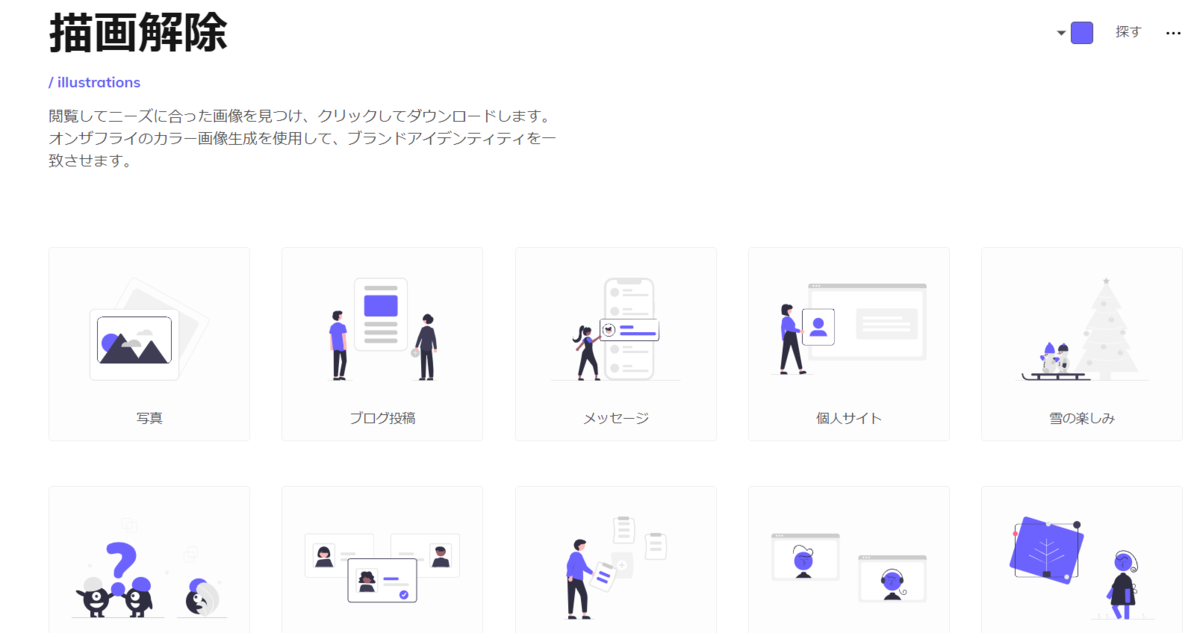Click the ブログ投稿 label text
This screenshot has width=1200, height=633.
pyautogui.click(x=382, y=418)
